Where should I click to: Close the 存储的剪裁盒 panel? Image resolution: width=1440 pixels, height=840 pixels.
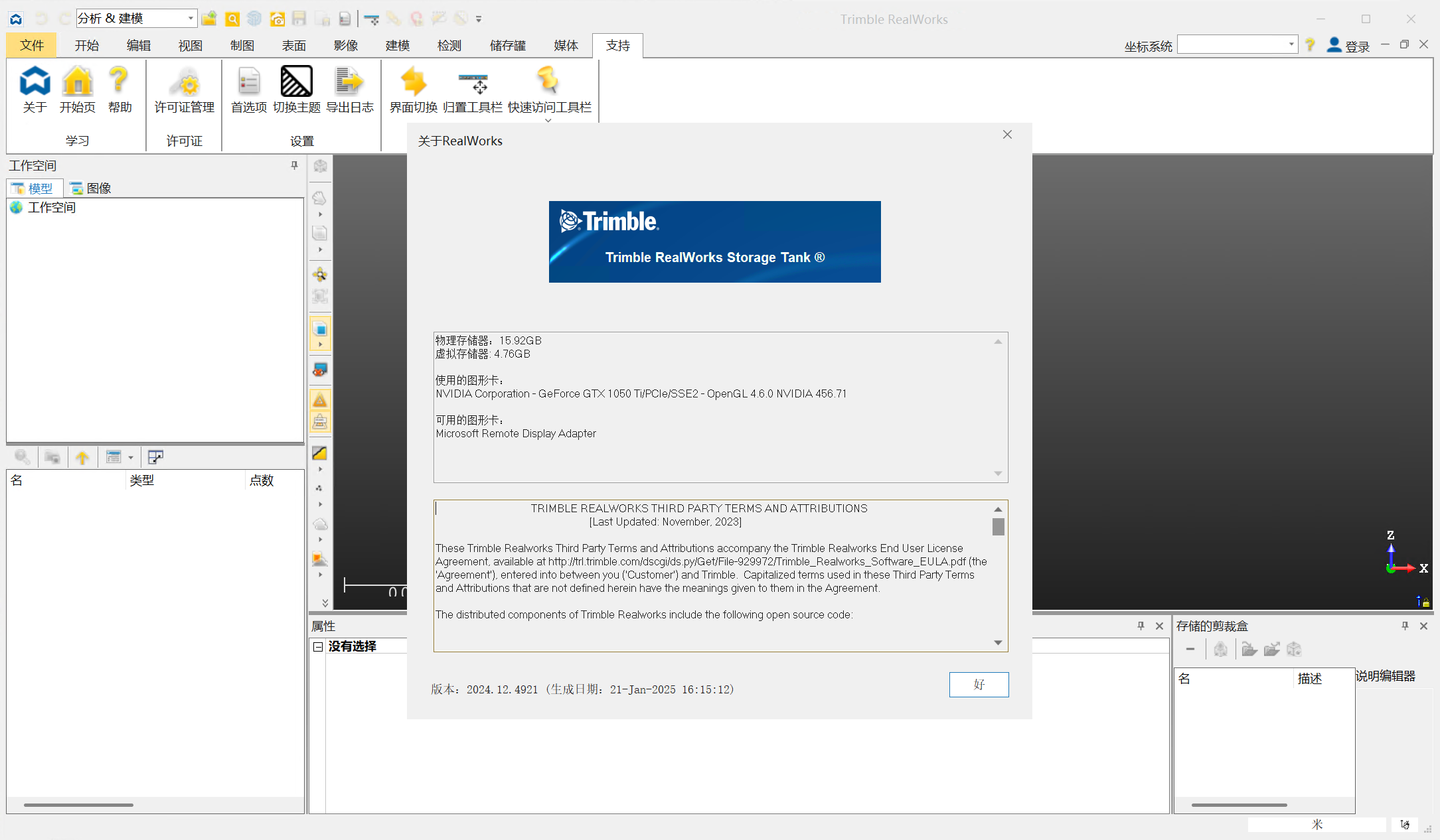[x=1423, y=626]
